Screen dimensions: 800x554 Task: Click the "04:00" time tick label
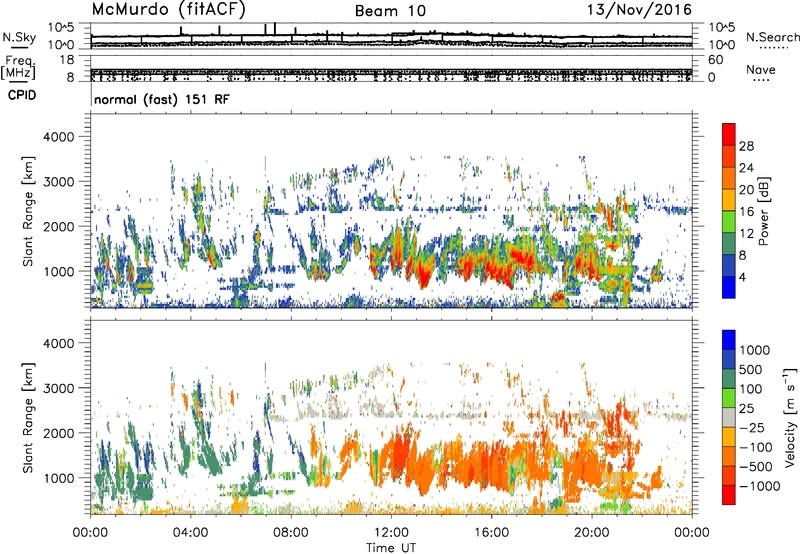point(191,533)
